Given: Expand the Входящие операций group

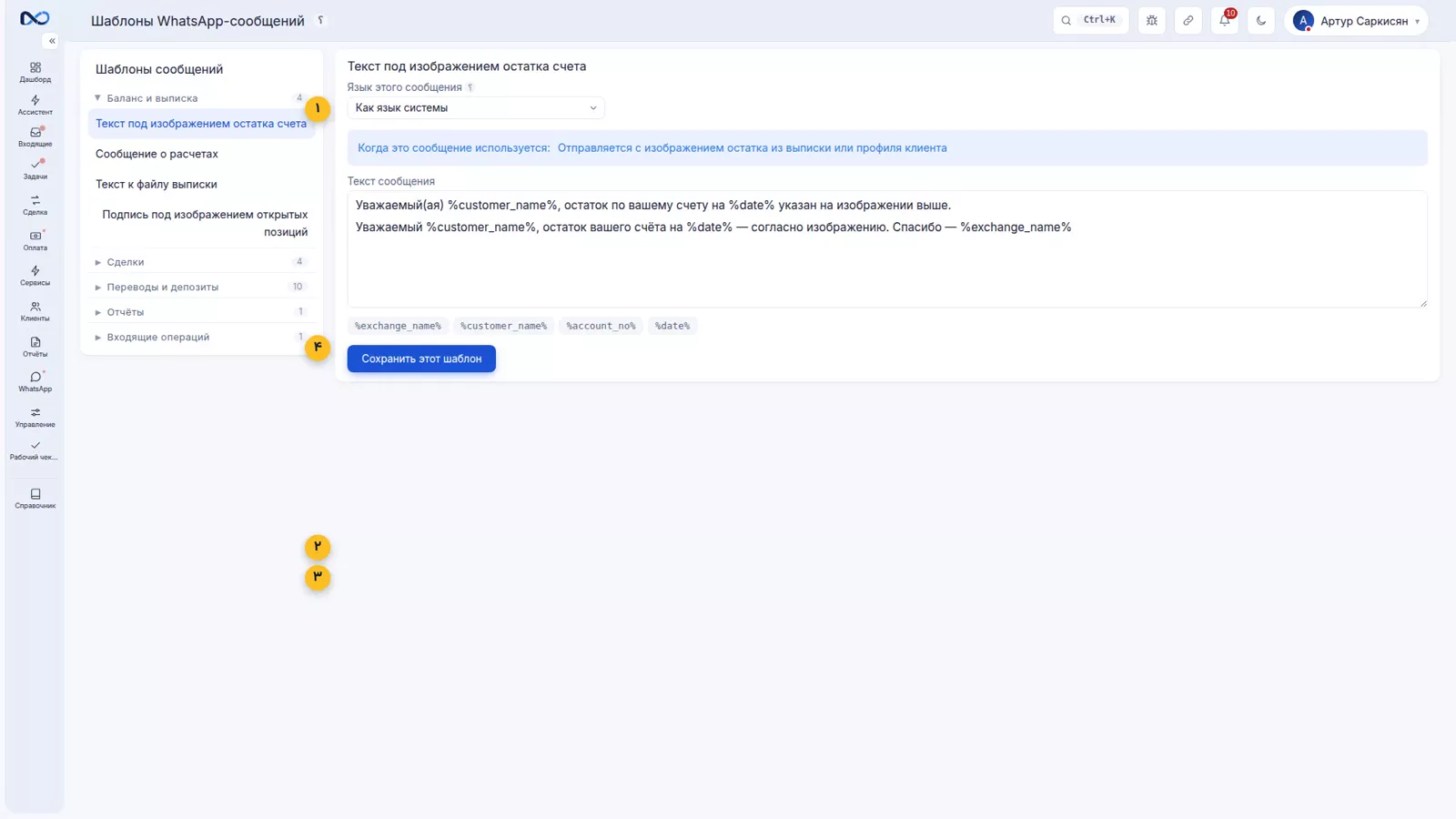Looking at the screenshot, I should point(200,337).
